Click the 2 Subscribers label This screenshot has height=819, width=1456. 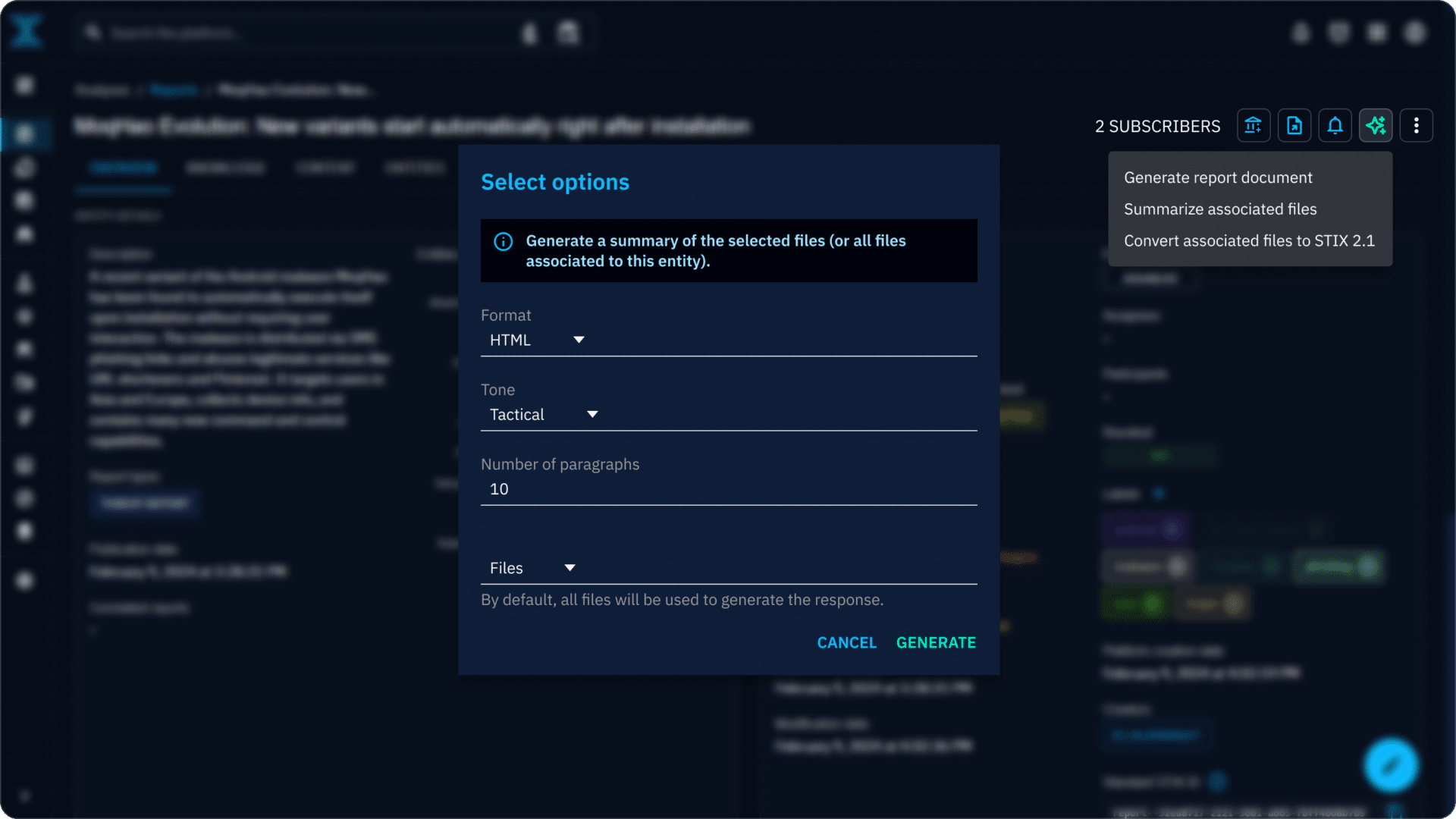[x=1157, y=127]
